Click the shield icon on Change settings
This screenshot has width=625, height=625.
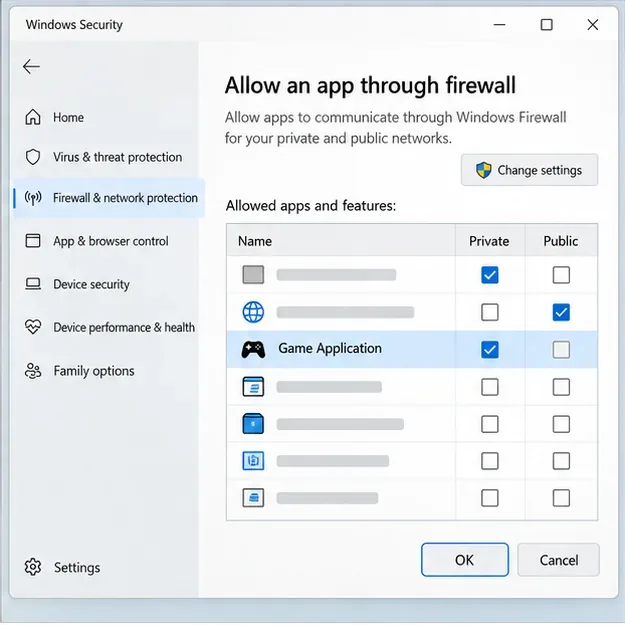[483, 170]
